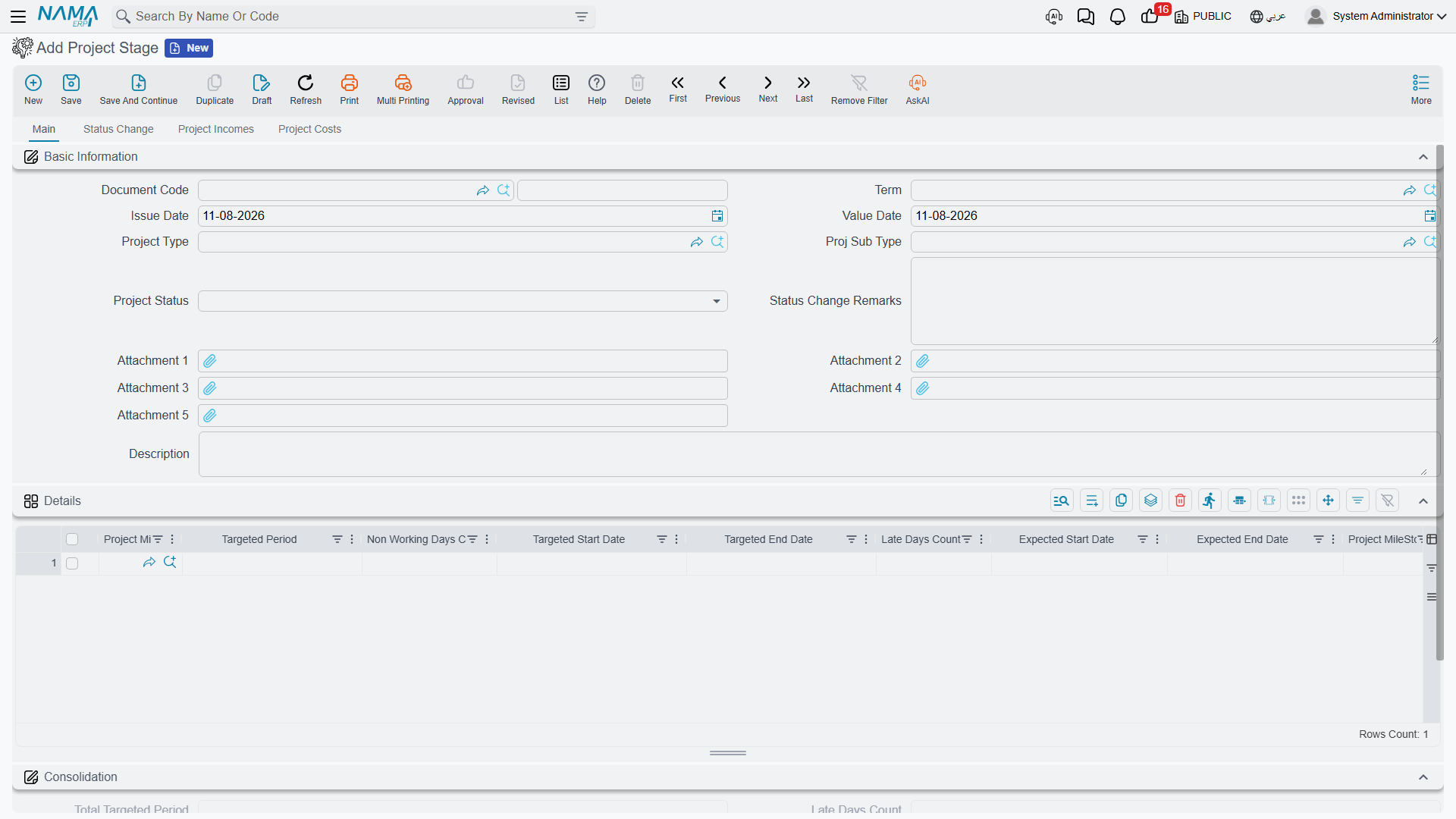The width and height of the screenshot is (1456, 819).
Task: Open the List view
Action: 561,89
